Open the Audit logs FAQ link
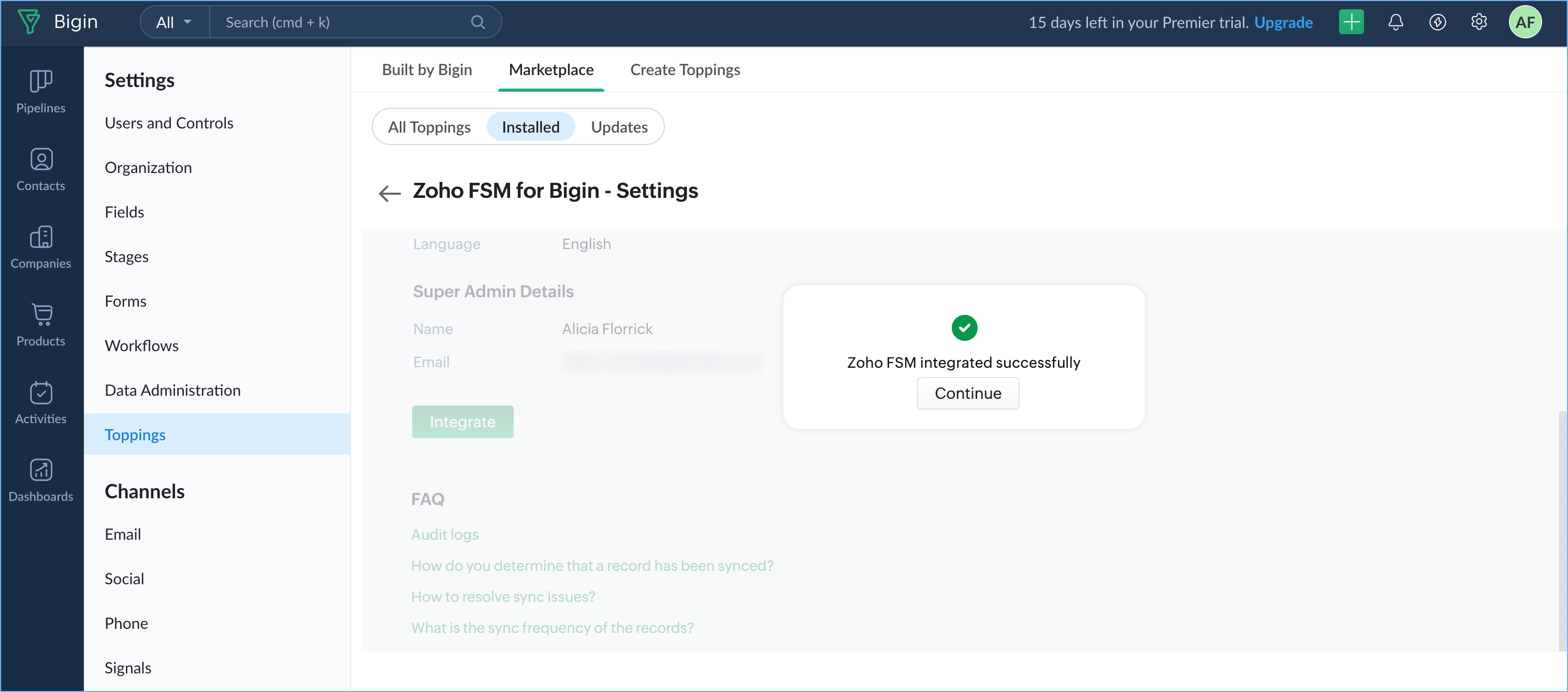This screenshot has height=692, width=1568. coord(445,535)
